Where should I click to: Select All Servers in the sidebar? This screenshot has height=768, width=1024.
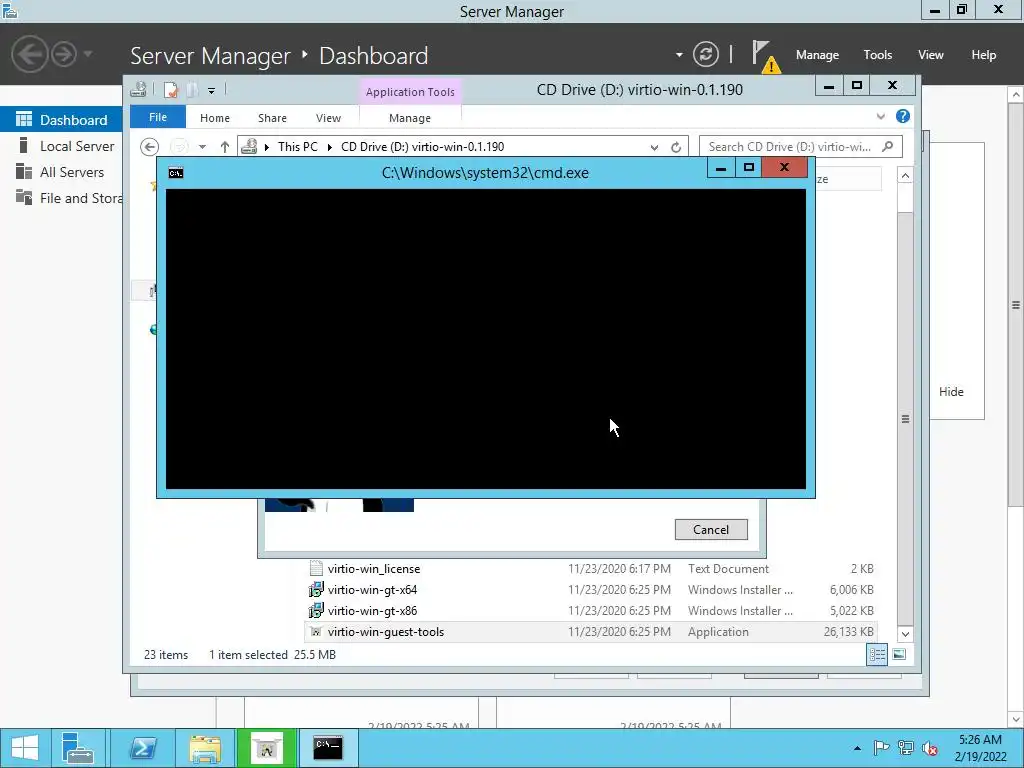click(x=61, y=172)
